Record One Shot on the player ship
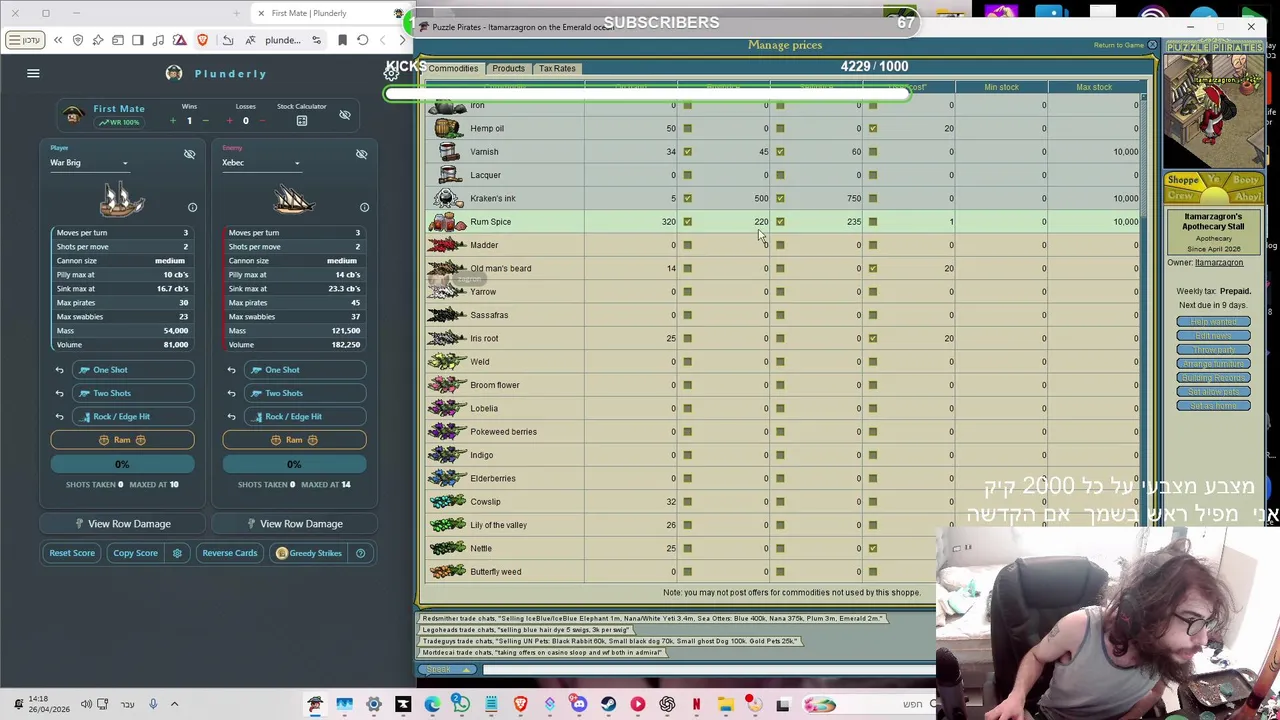The image size is (1280, 720). (x=132, y=370)
